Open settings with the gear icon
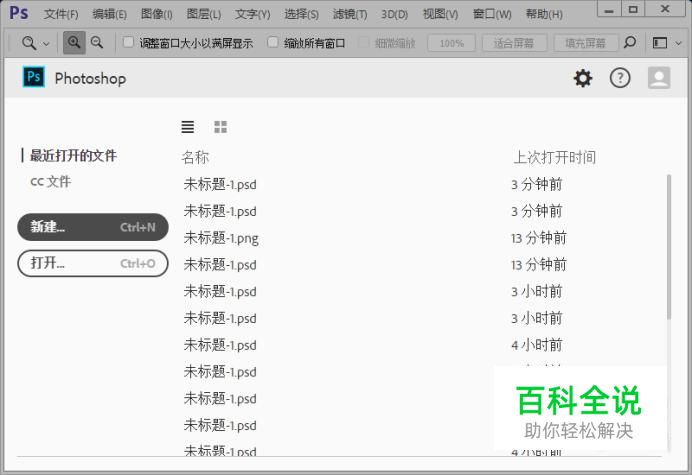 (x=583, y=78)
